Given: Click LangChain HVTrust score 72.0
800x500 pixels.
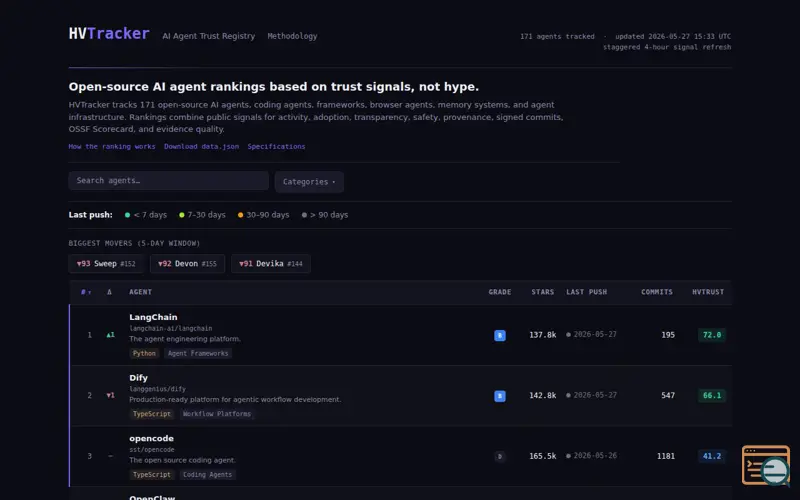Looking at the screenshot, I should click(x=712, y=335).
